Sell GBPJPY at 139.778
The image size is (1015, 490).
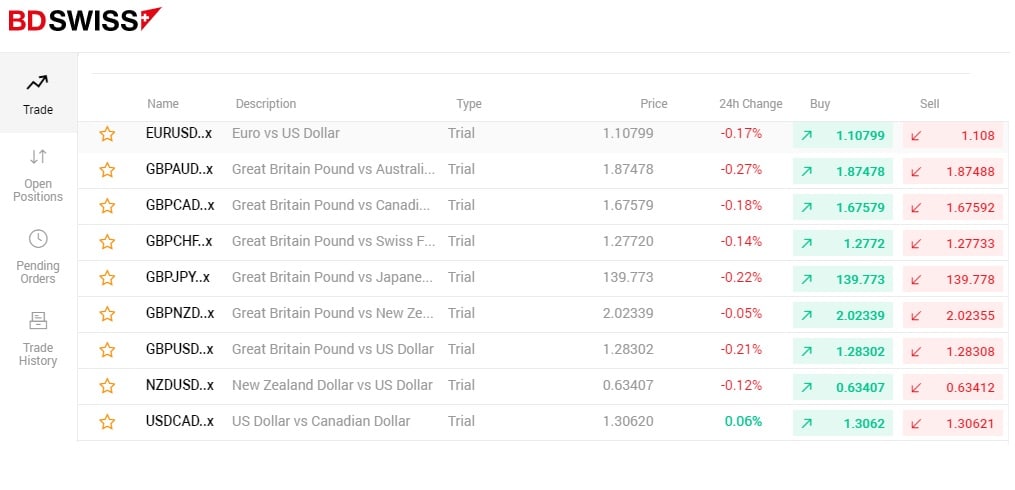pos(952,279)
